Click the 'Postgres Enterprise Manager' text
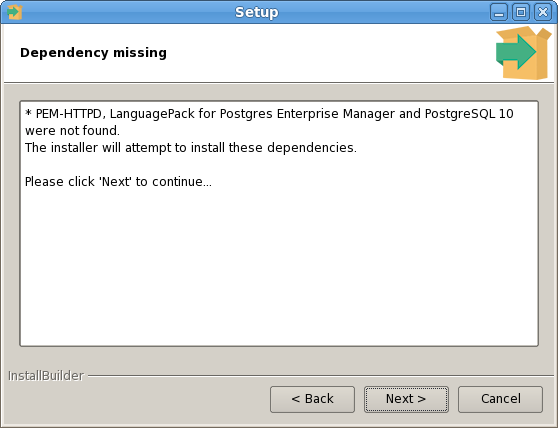The width and height of the screenshot is (558, 428). coord(307,114)
